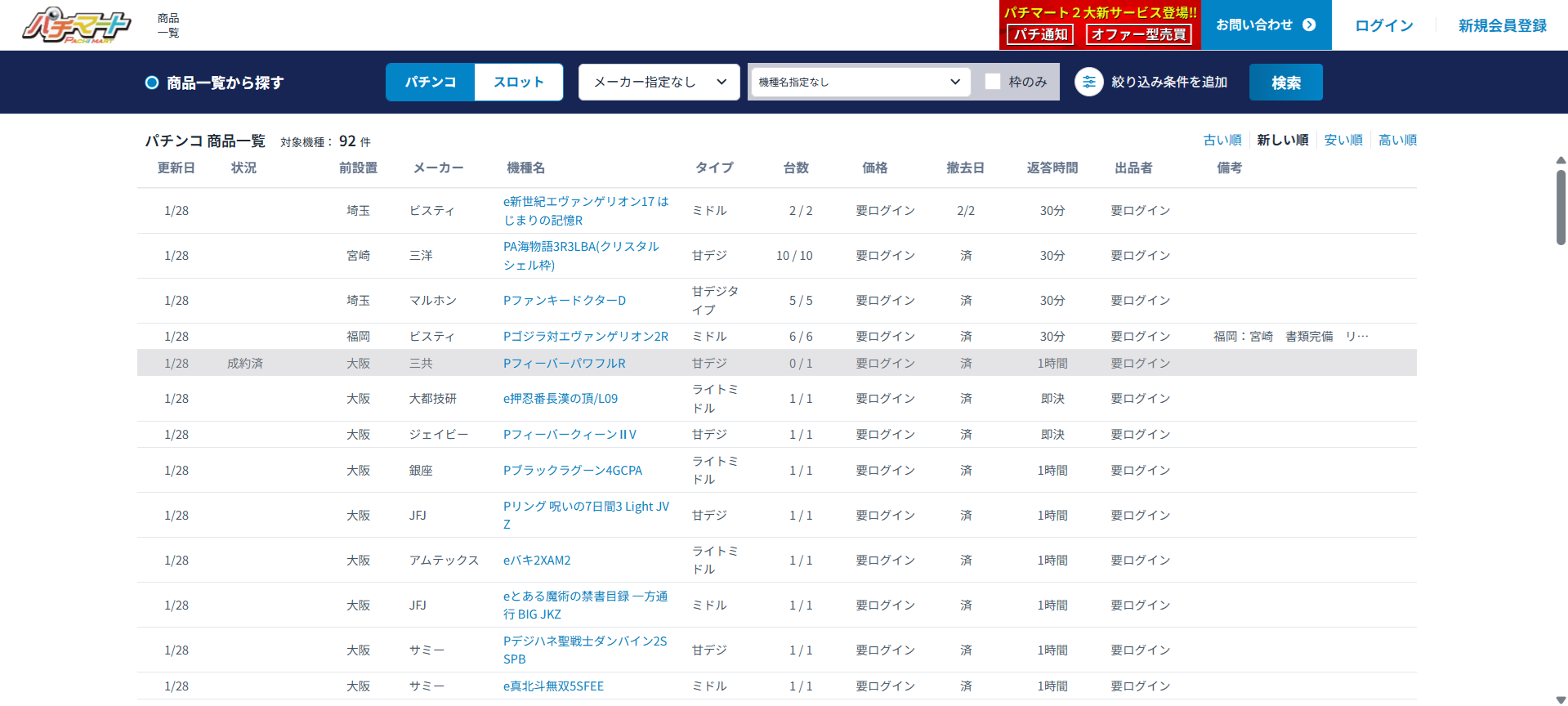This screenshot has height=706, width=1568.
Task: Select 商品一覧から探す radio button
Action: coord(152,83)
